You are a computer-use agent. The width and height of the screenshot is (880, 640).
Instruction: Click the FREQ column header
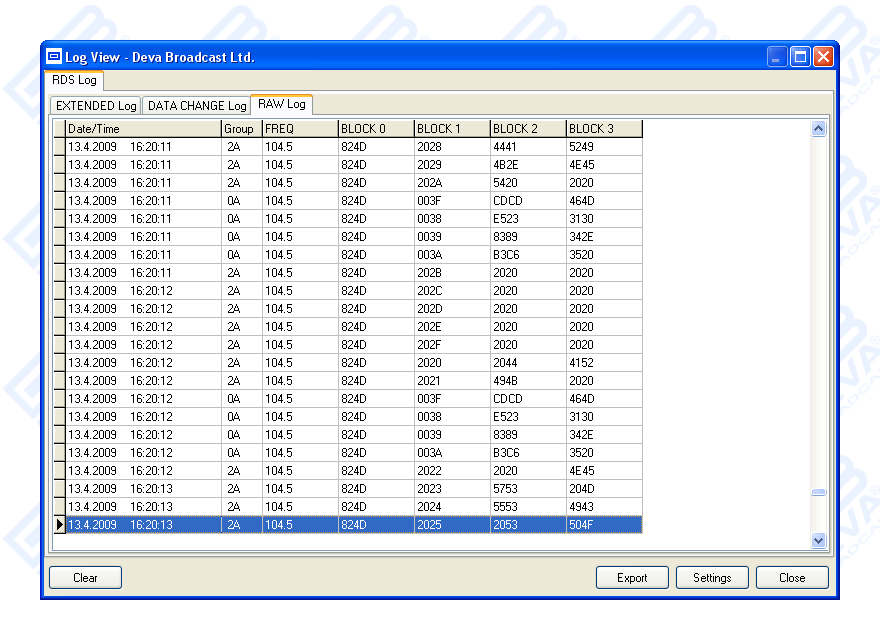tap(299, 129)
